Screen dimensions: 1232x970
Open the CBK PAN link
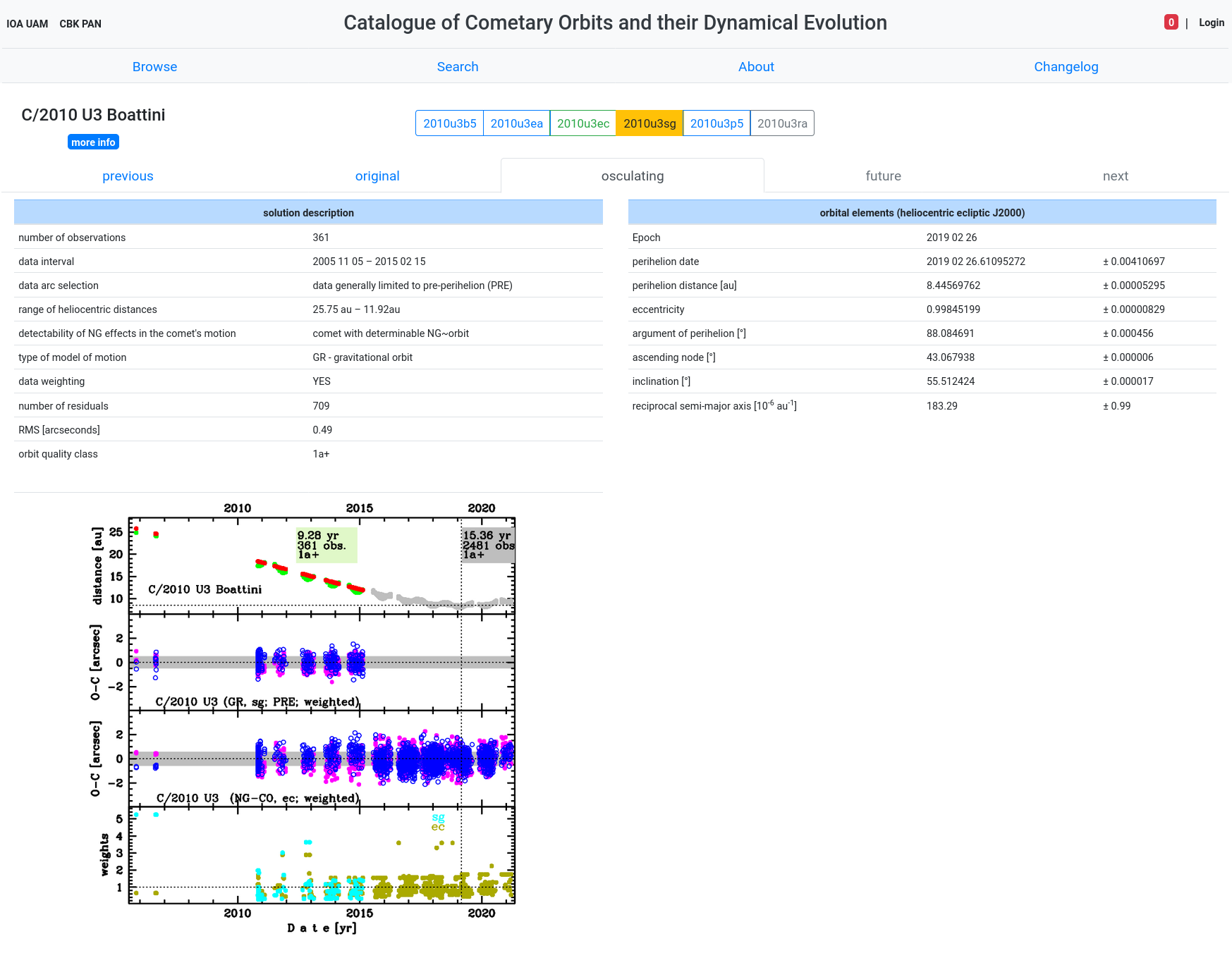[80, 24]
